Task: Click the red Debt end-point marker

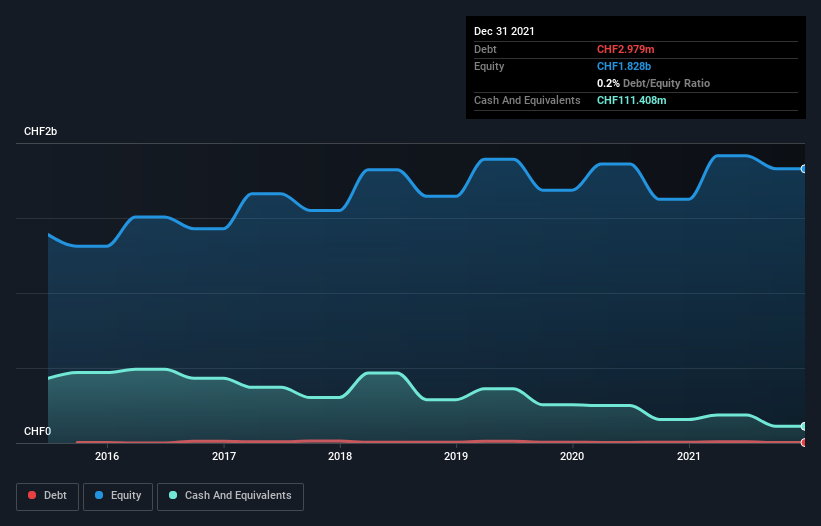Action: point(804,442)
